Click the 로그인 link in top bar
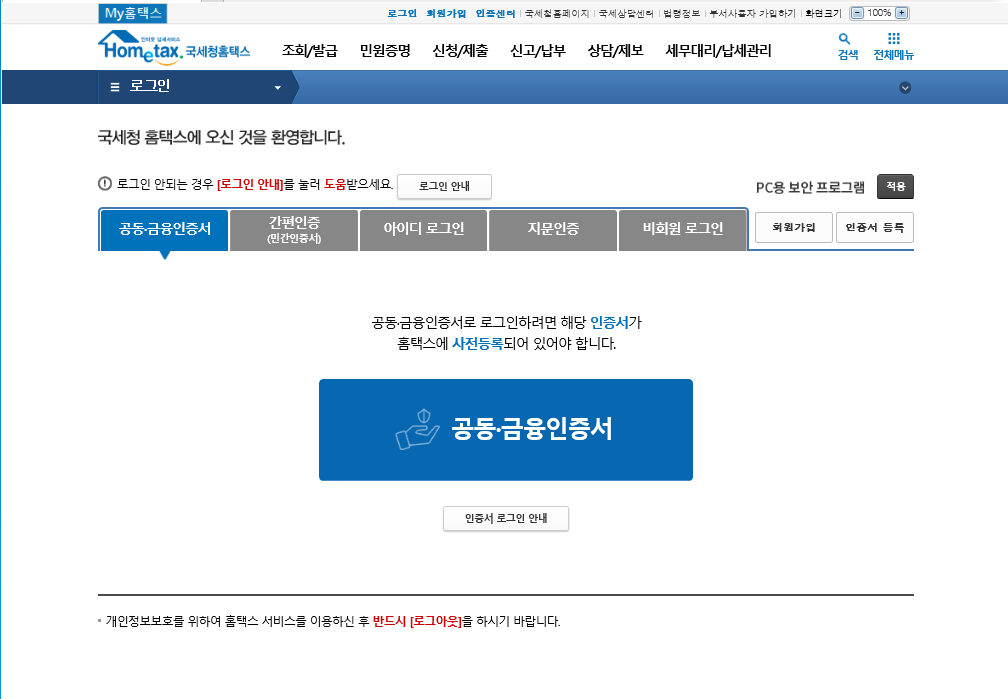The height and width of the screenshot is (699, 1008). click(x=402, y=14)
